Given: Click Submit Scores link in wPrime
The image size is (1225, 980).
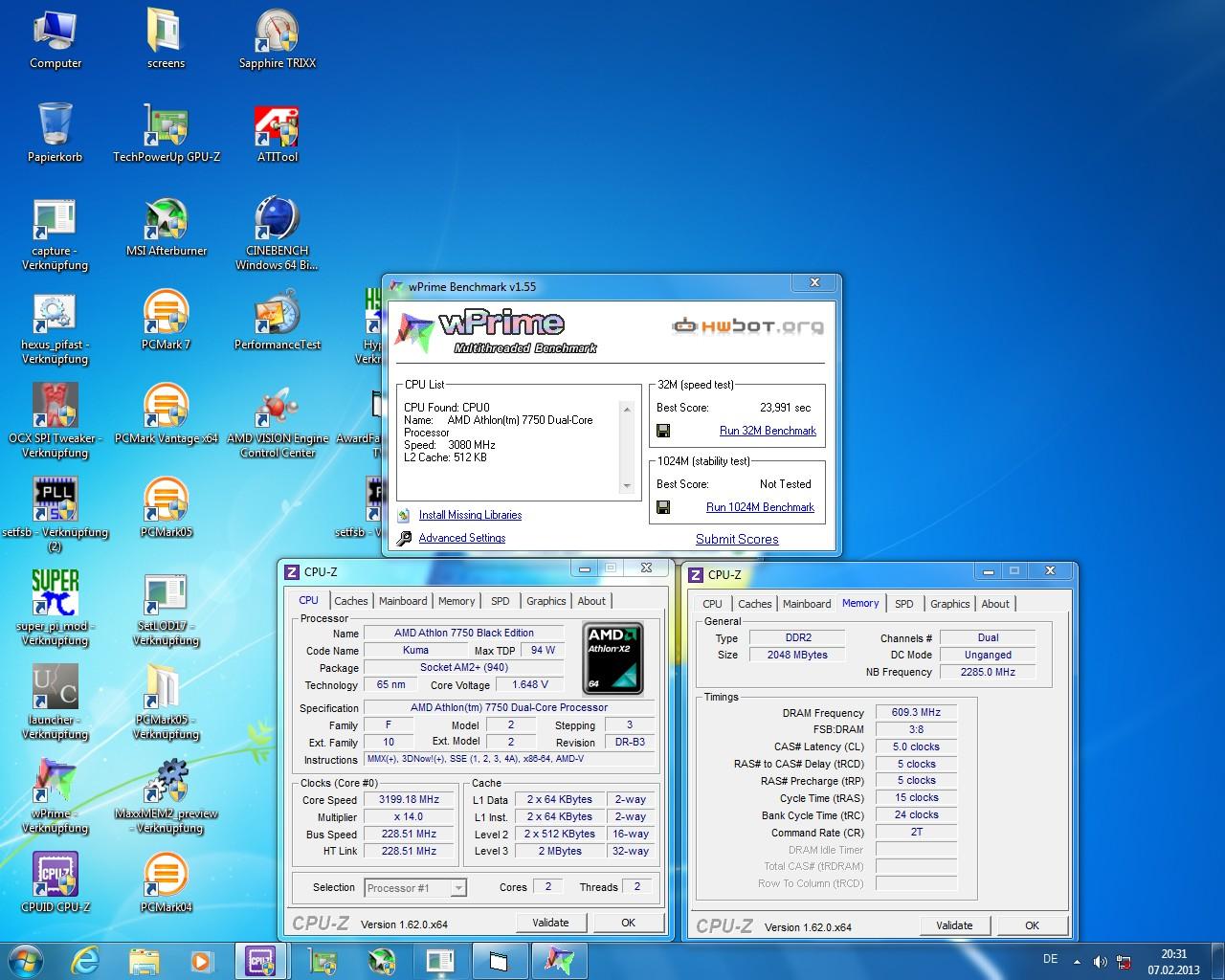Looking at the screenshot, I should (737, 539).
